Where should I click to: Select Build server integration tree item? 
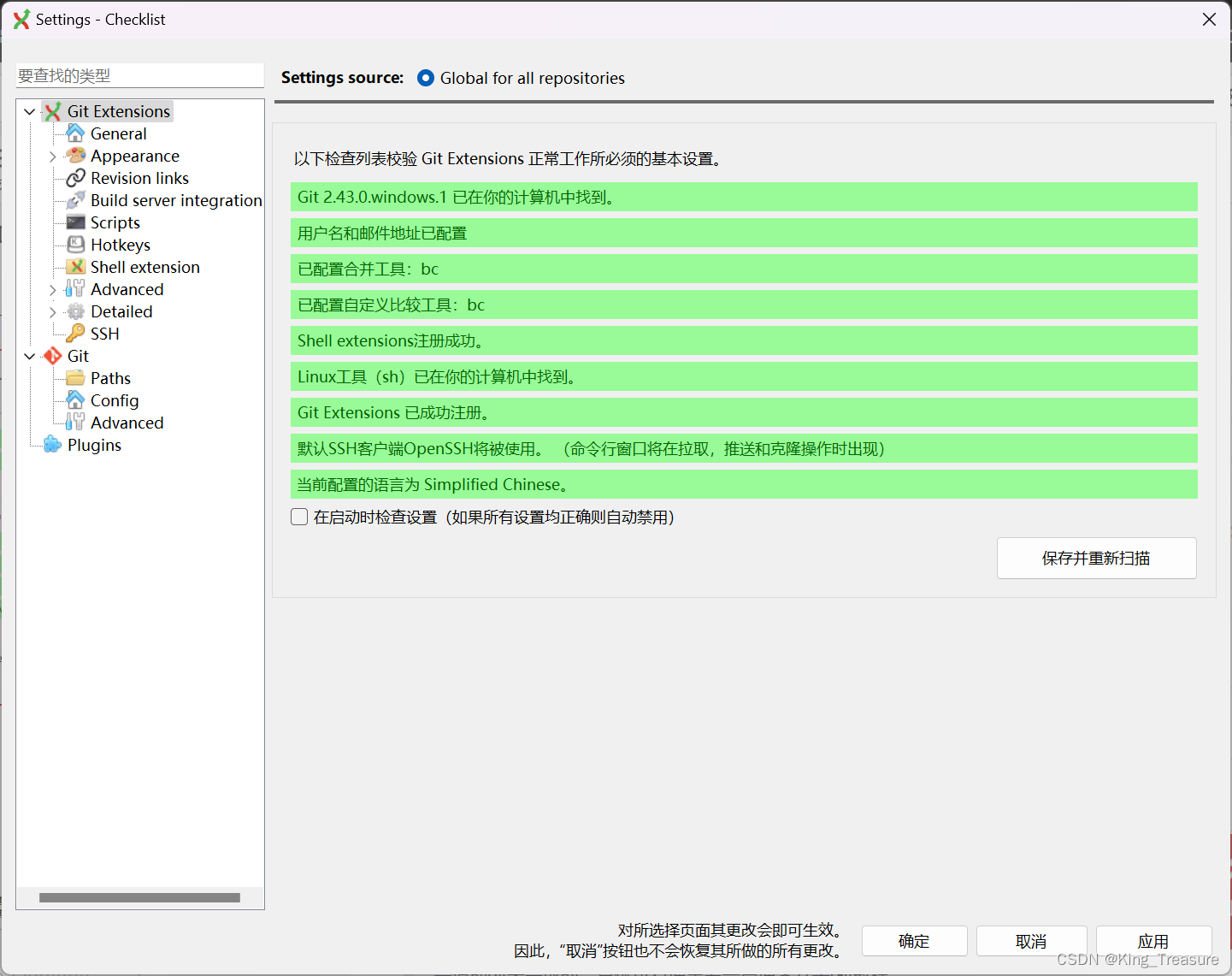[x=176, y=200]
